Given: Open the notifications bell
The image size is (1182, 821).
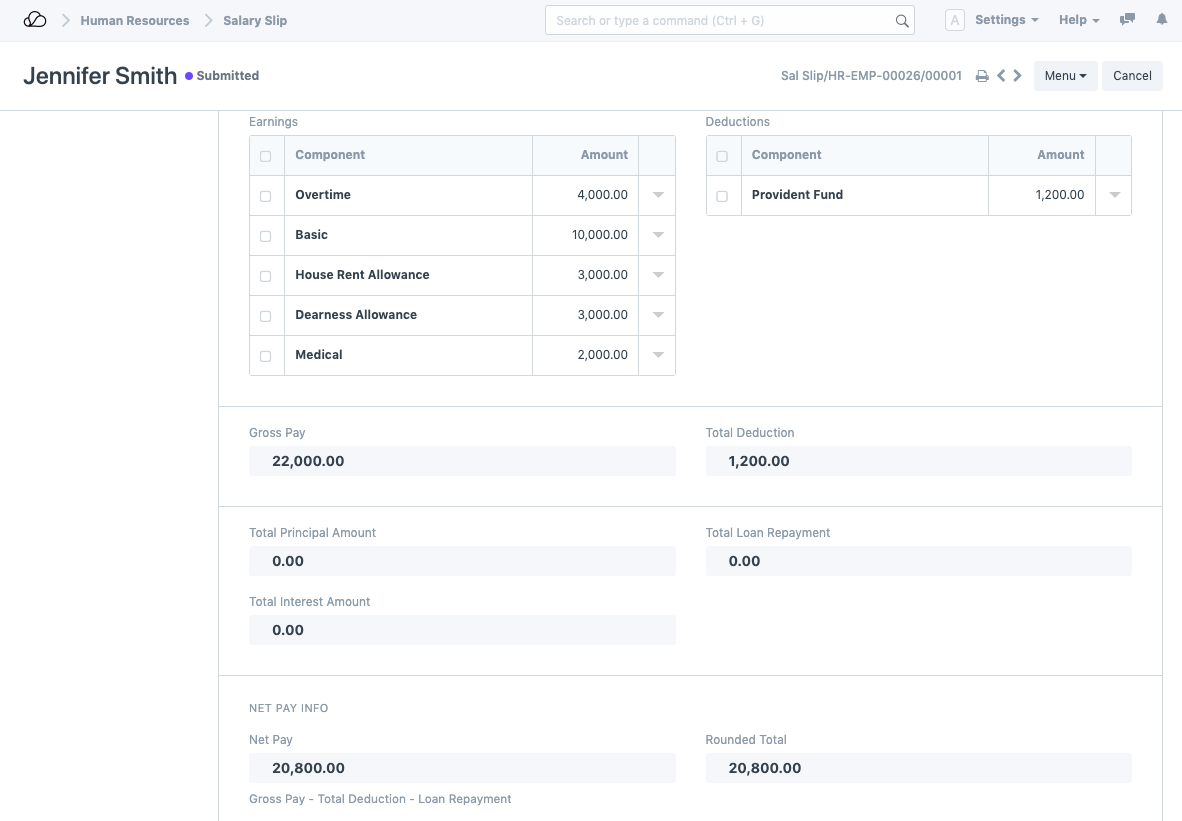Looking at the screenshot, I should pos(1161,20).
